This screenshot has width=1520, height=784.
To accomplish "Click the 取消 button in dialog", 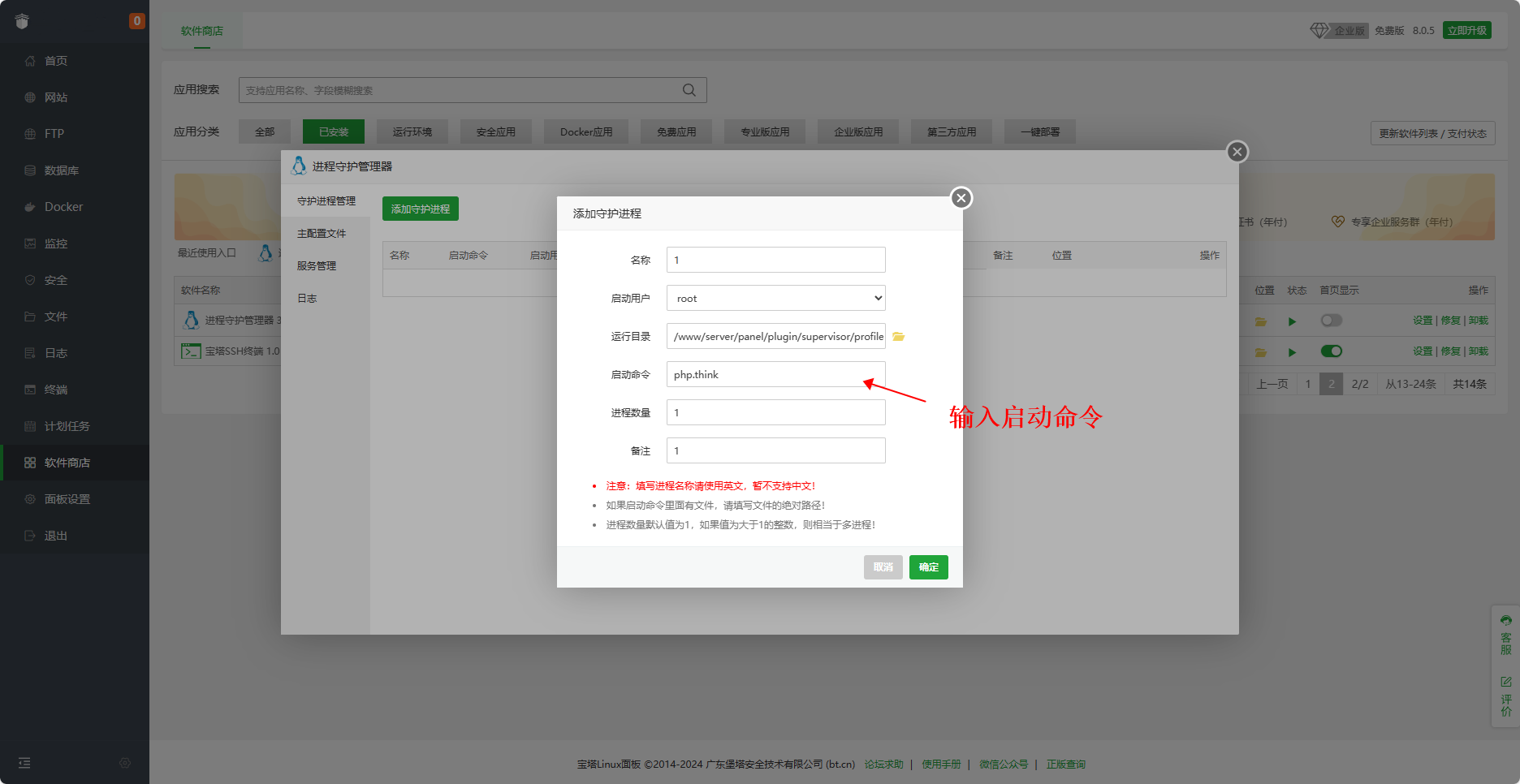I will point(883,567).
